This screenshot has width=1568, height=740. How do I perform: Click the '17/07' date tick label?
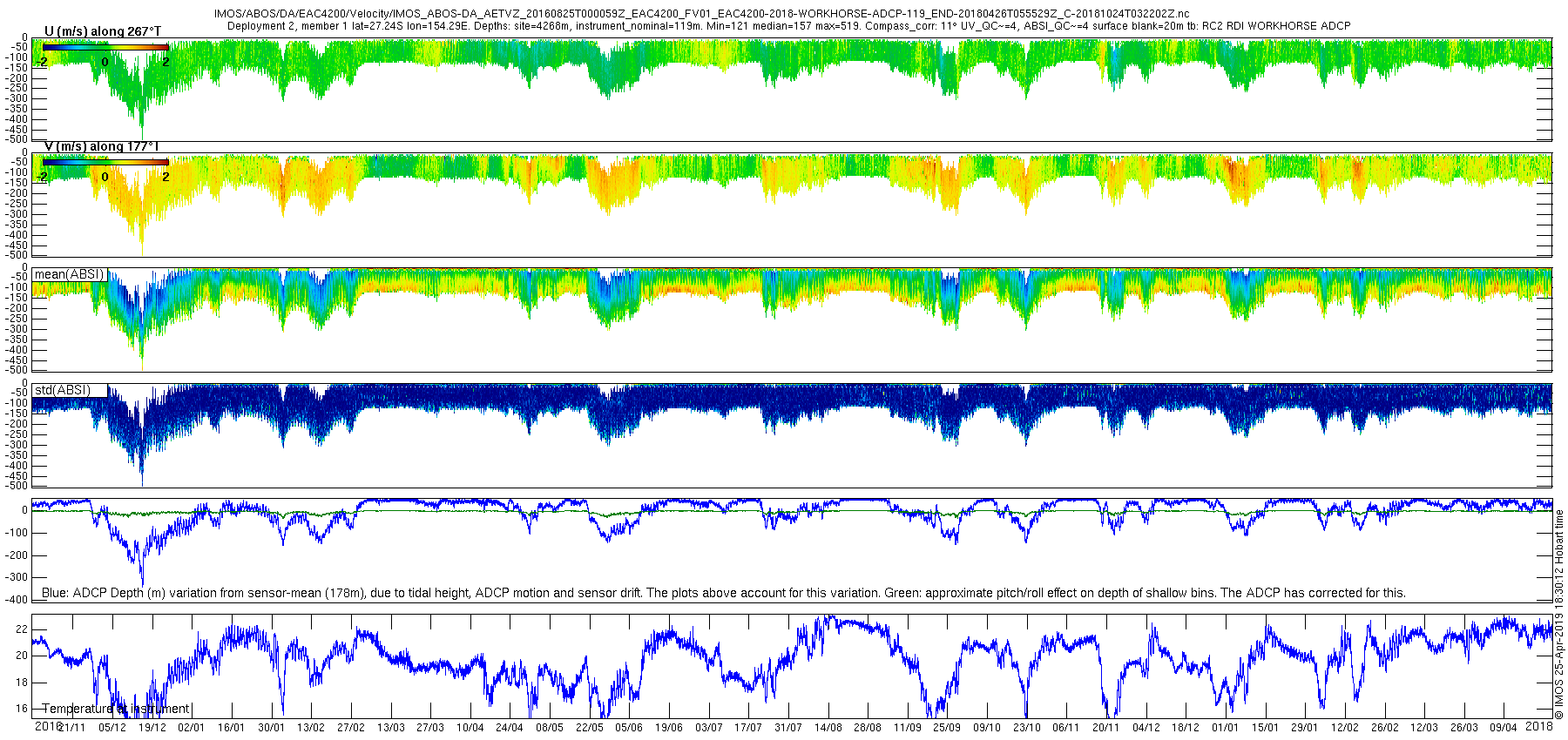coord(748,728)
